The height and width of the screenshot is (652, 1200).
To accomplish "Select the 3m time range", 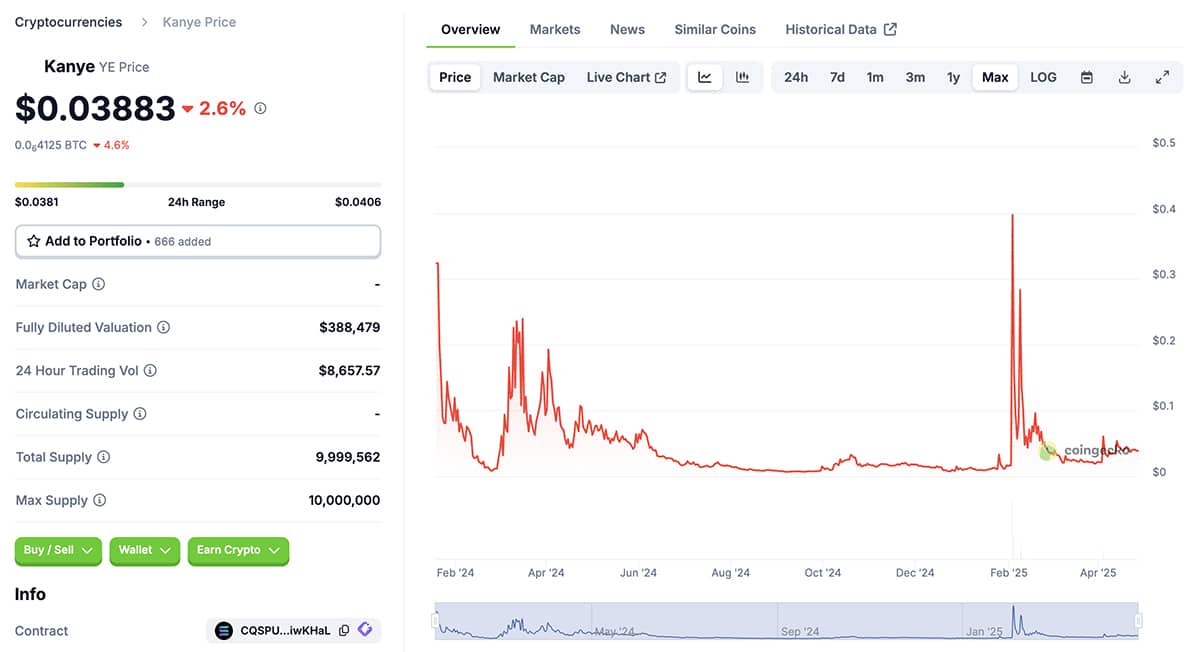I will click(915, 77).
